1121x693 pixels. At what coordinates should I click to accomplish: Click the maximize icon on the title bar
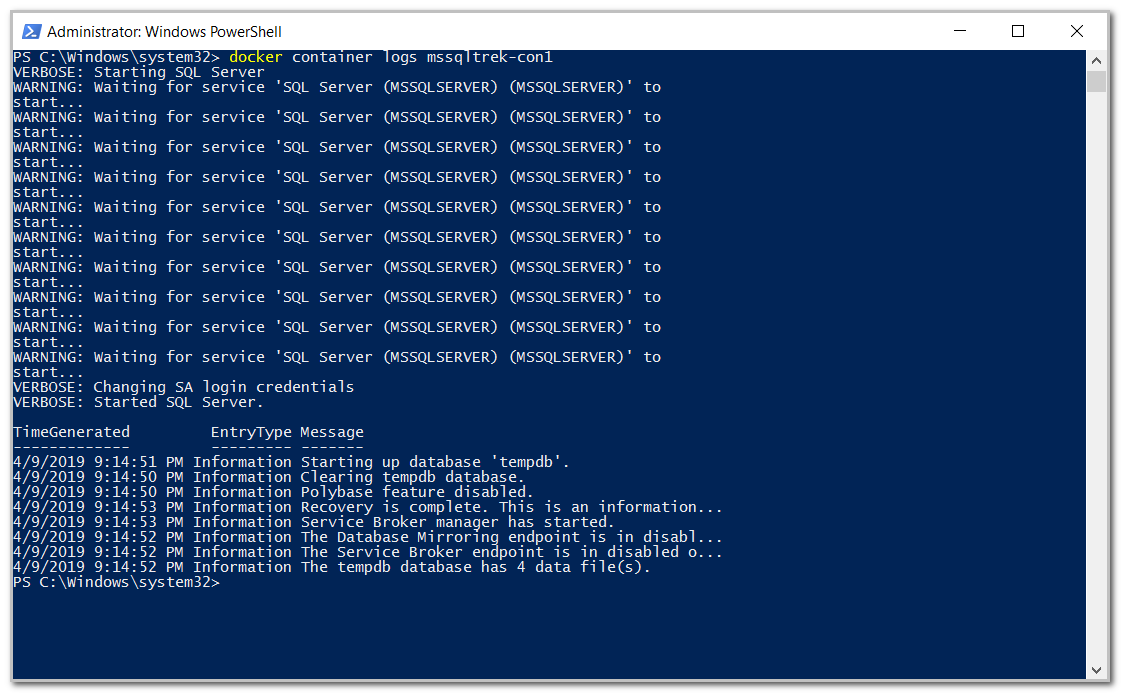(x=1018, y=31)
